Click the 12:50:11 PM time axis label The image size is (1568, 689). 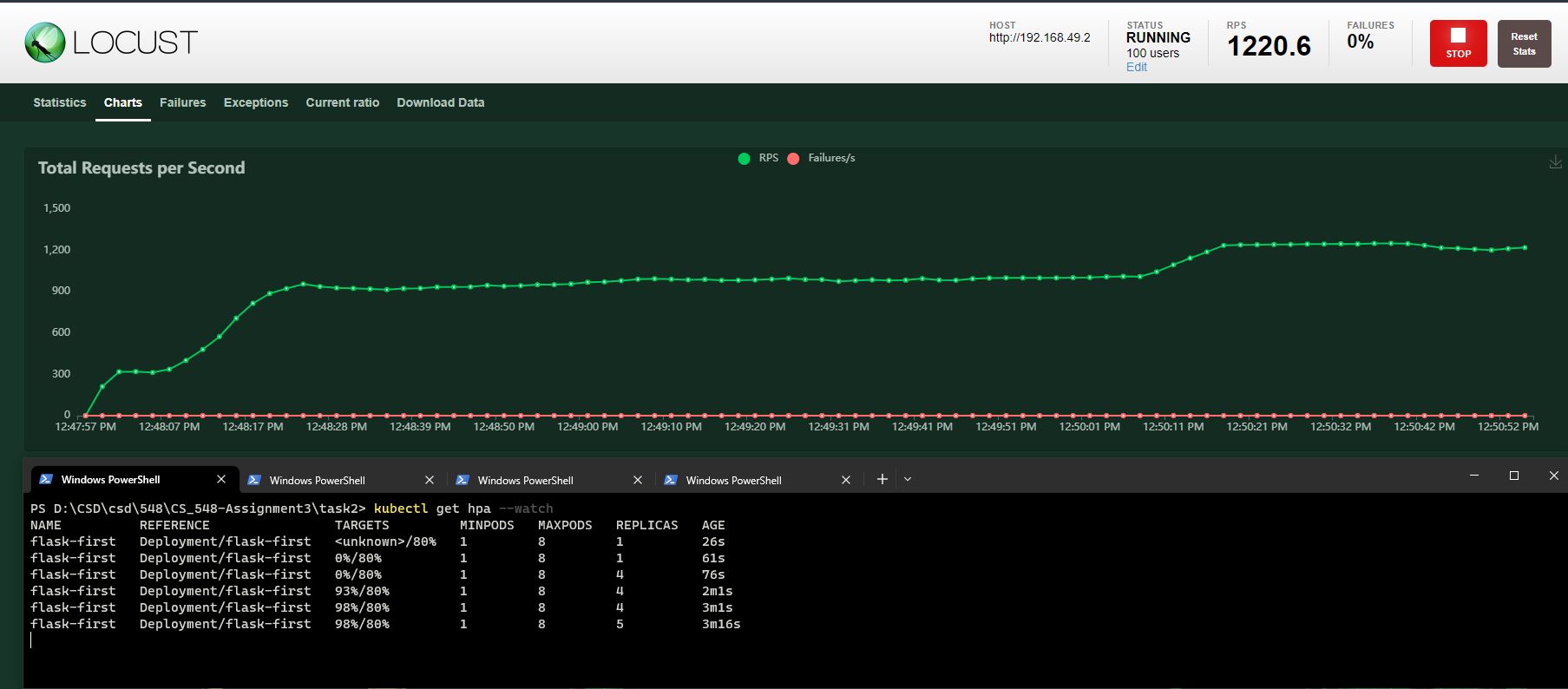(1173, 427)
